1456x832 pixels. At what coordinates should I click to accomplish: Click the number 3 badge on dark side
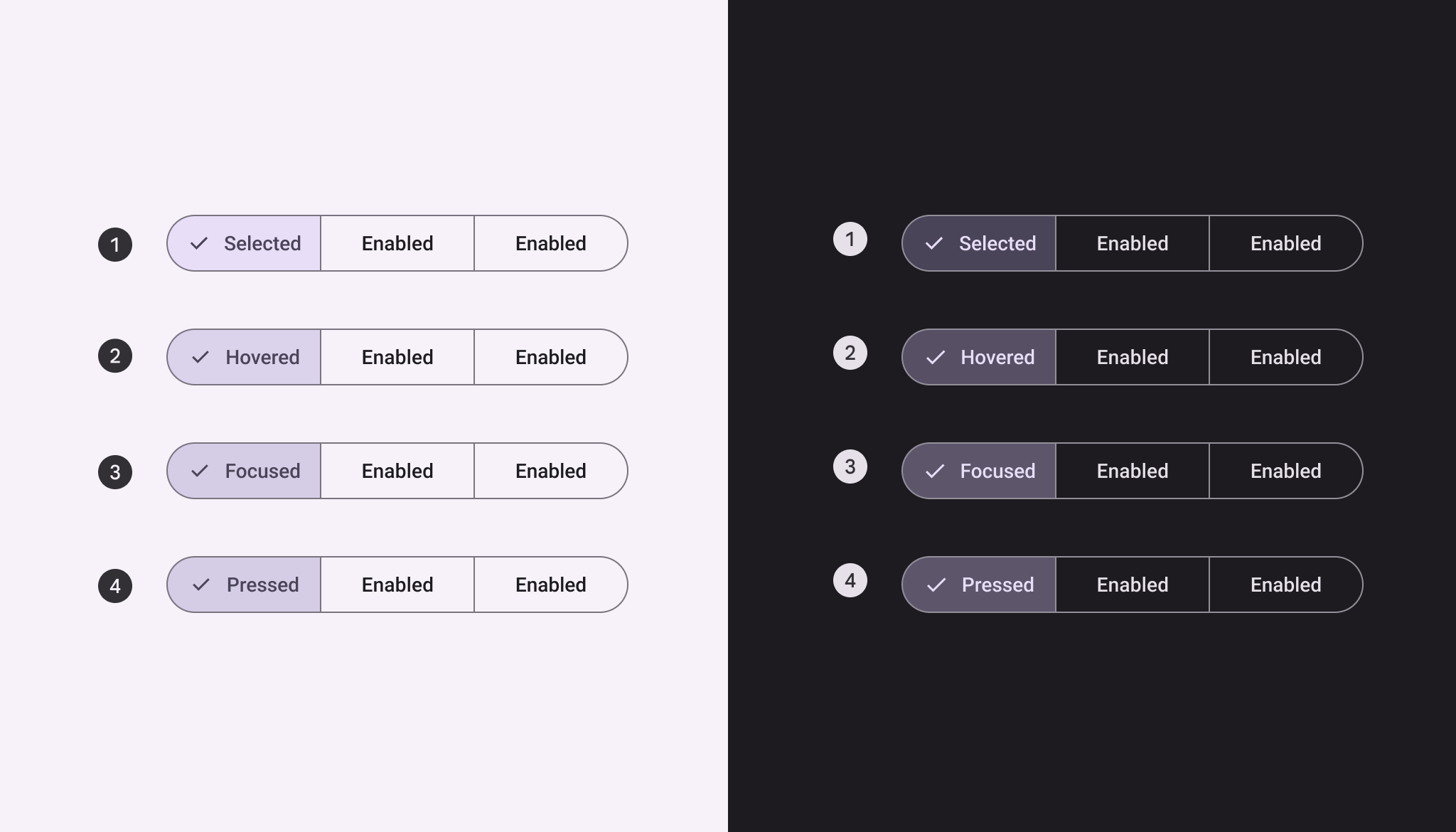pos(850,466)
